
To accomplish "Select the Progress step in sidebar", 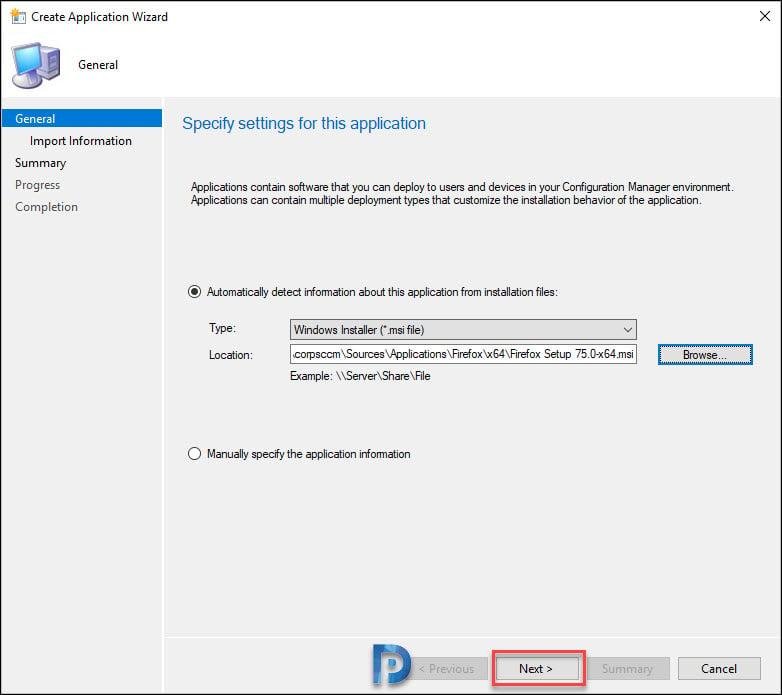I will pyautogui.click(x=37, y=185).
